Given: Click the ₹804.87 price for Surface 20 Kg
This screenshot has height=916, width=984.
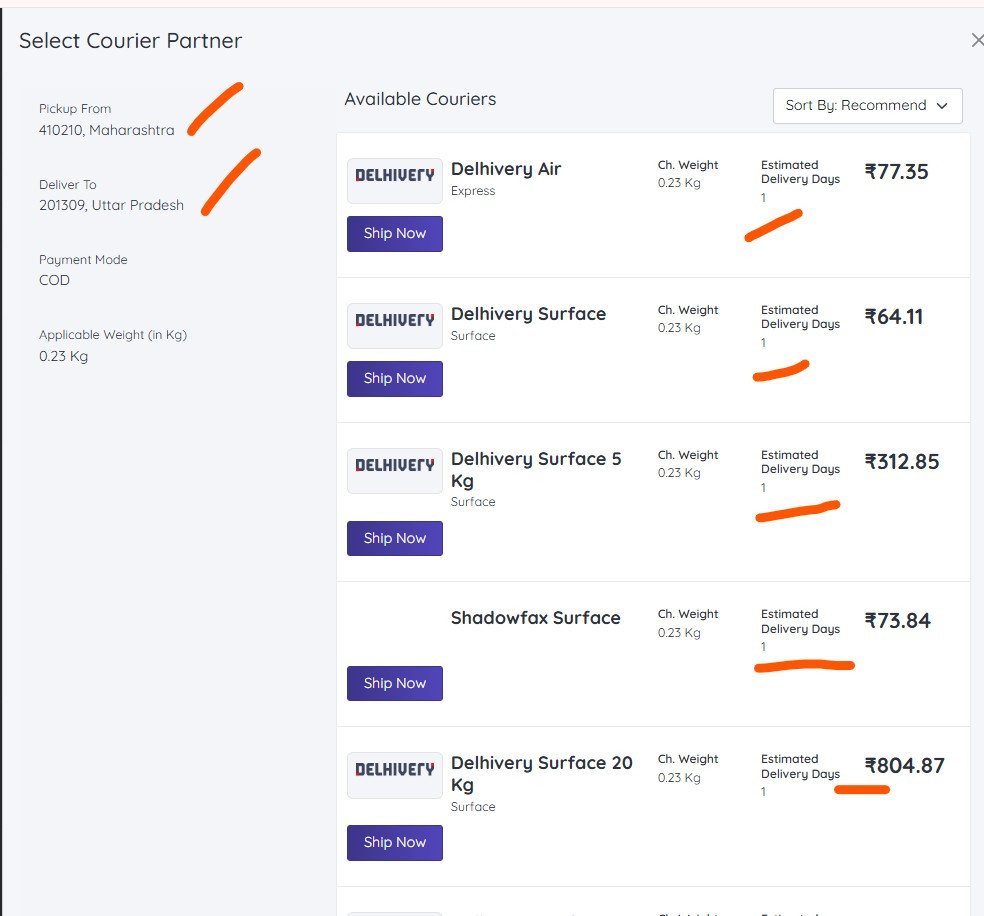Looking at the screenshot, I should [x=904, y=765].
